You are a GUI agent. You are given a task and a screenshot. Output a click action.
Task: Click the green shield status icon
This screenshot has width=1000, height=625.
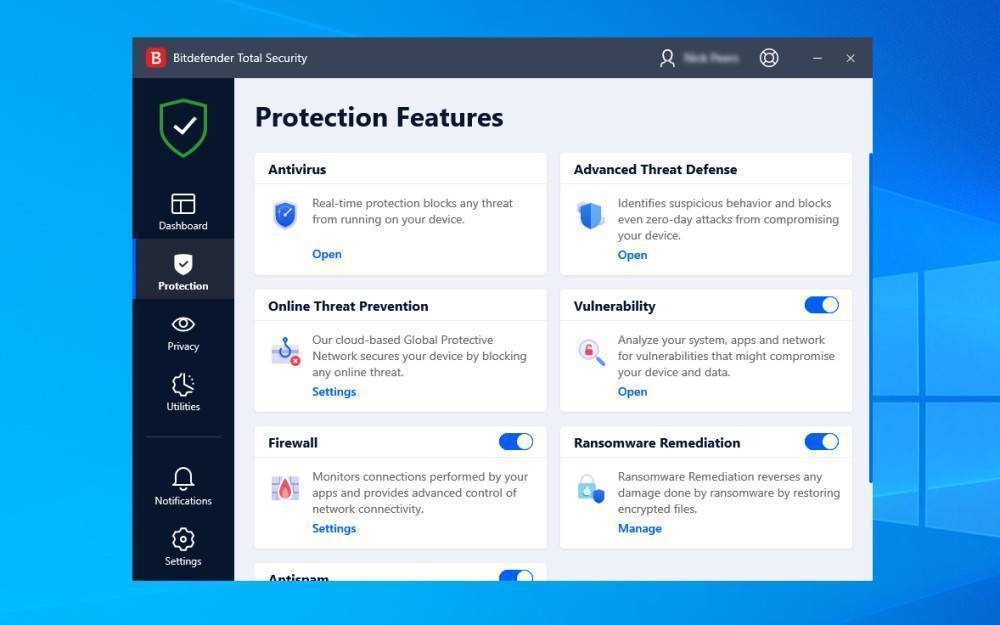click(183, 128)
